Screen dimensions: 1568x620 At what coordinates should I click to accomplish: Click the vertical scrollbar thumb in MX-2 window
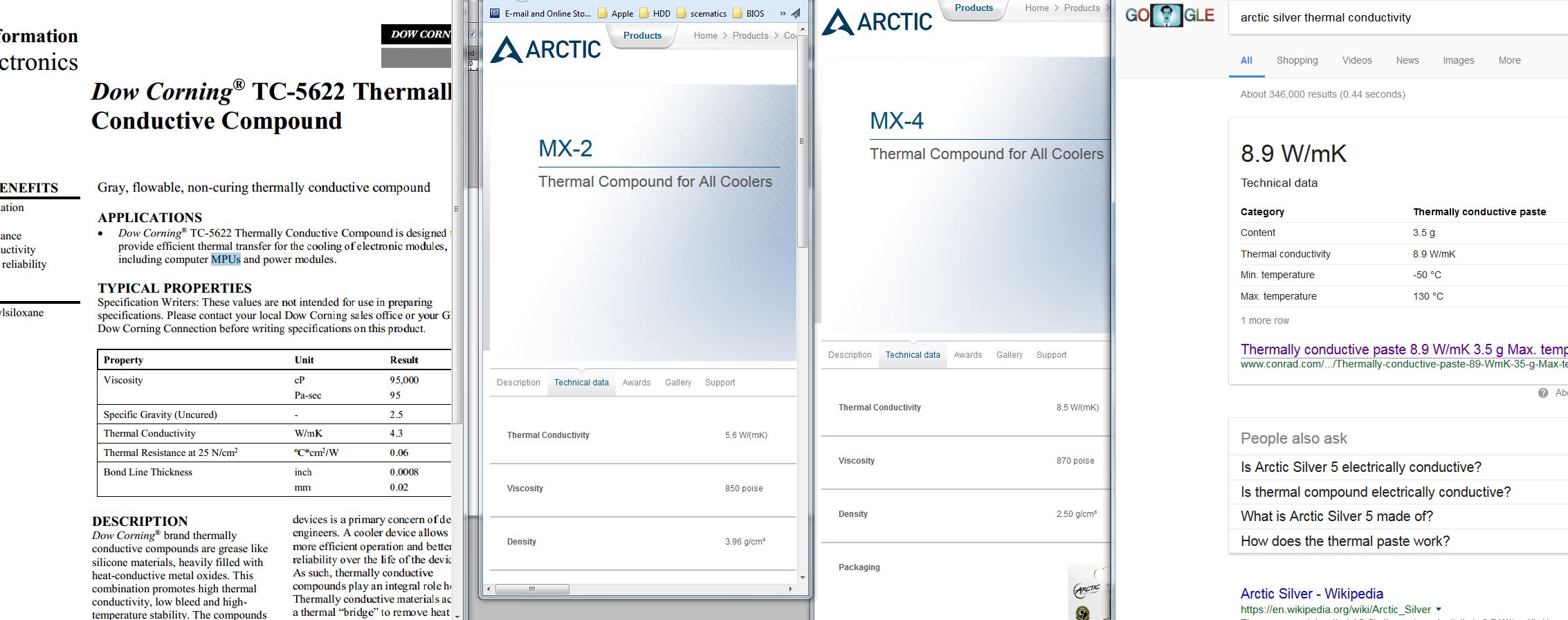[x=803, y=141]
